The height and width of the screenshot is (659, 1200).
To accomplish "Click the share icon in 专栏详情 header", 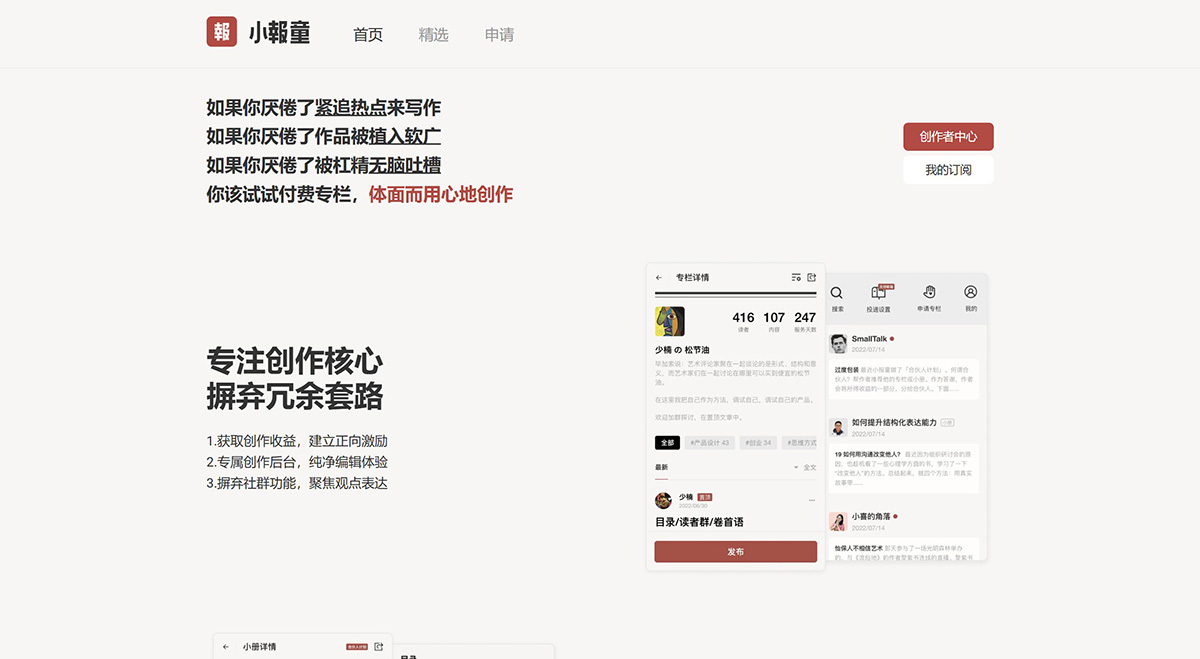I will pyautogui.click(x=812, y=277).
